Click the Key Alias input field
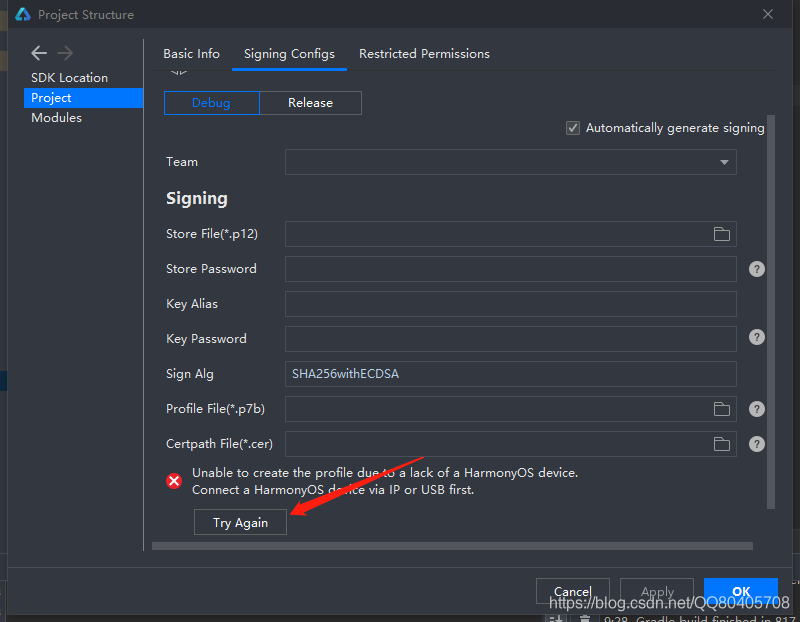This screenshot has width=800, height=622. click(x=510, y=304)
